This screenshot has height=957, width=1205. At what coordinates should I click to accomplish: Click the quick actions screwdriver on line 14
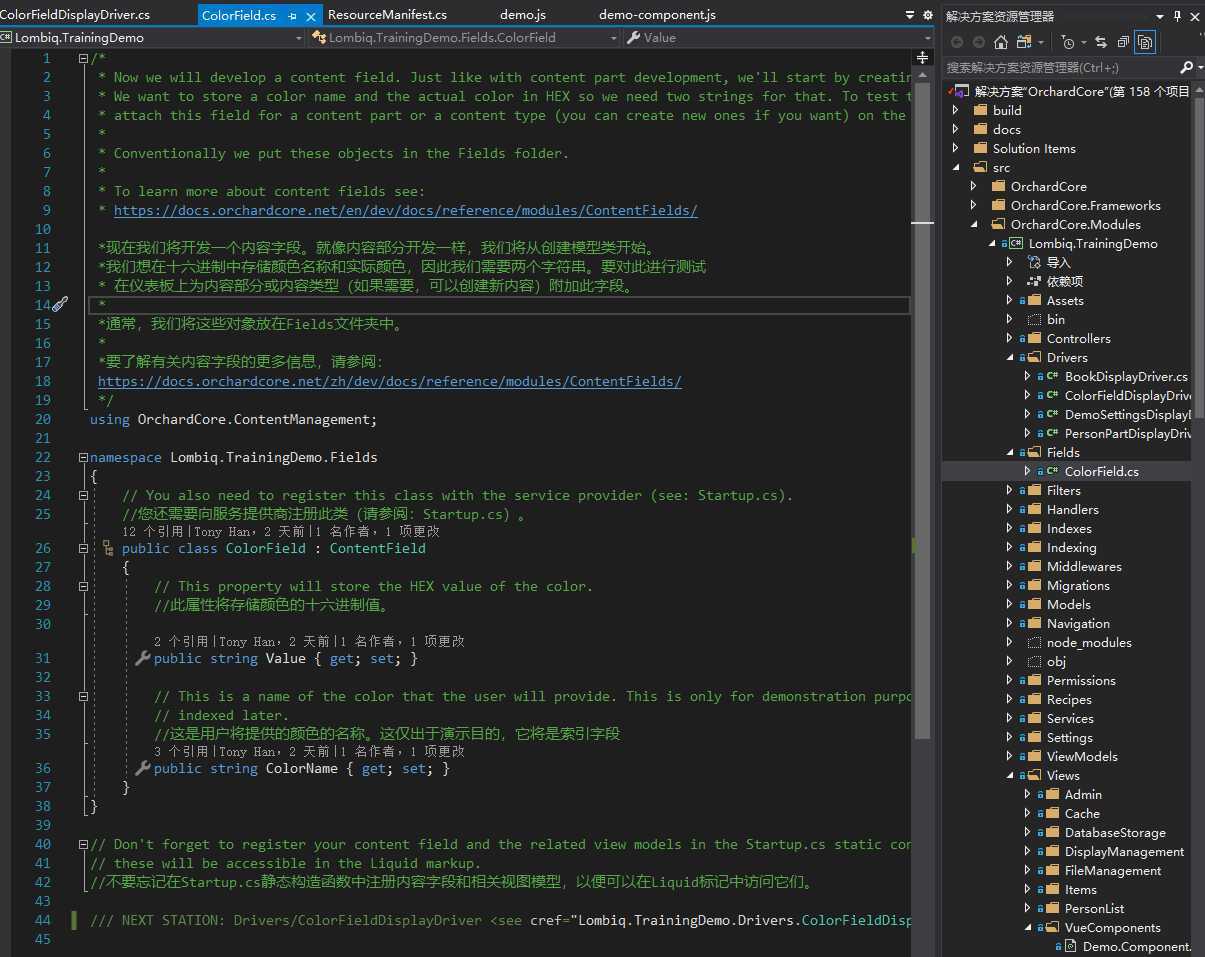click(x=59, y=304)
